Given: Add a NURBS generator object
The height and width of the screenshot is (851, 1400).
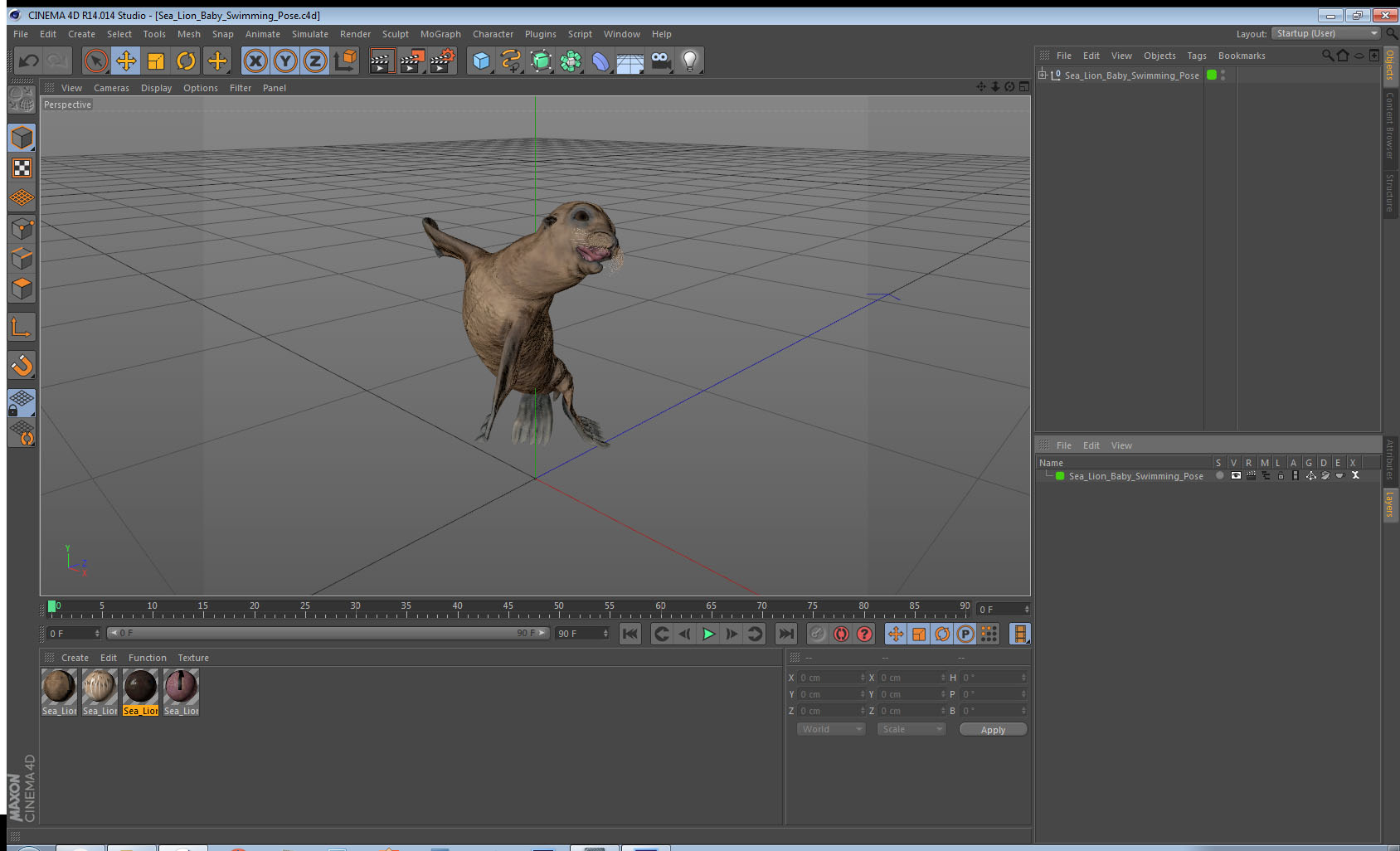Looking at the screenshot, I should pyautogui.click(x=541, y=61).
